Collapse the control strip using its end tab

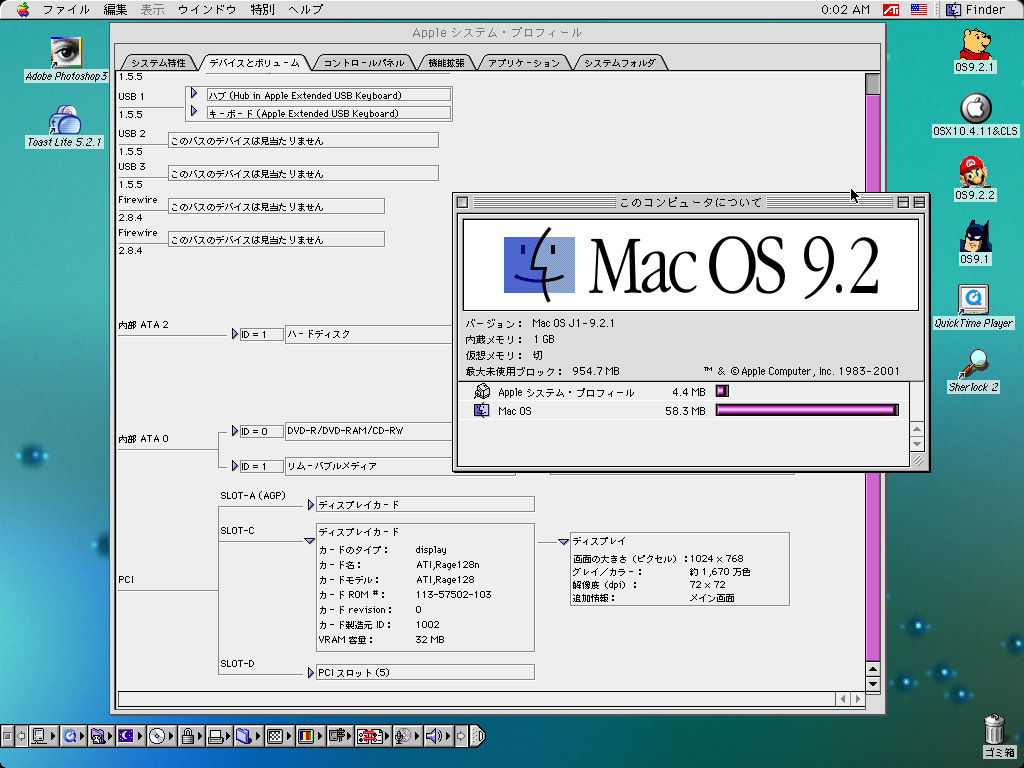(477, 736)
